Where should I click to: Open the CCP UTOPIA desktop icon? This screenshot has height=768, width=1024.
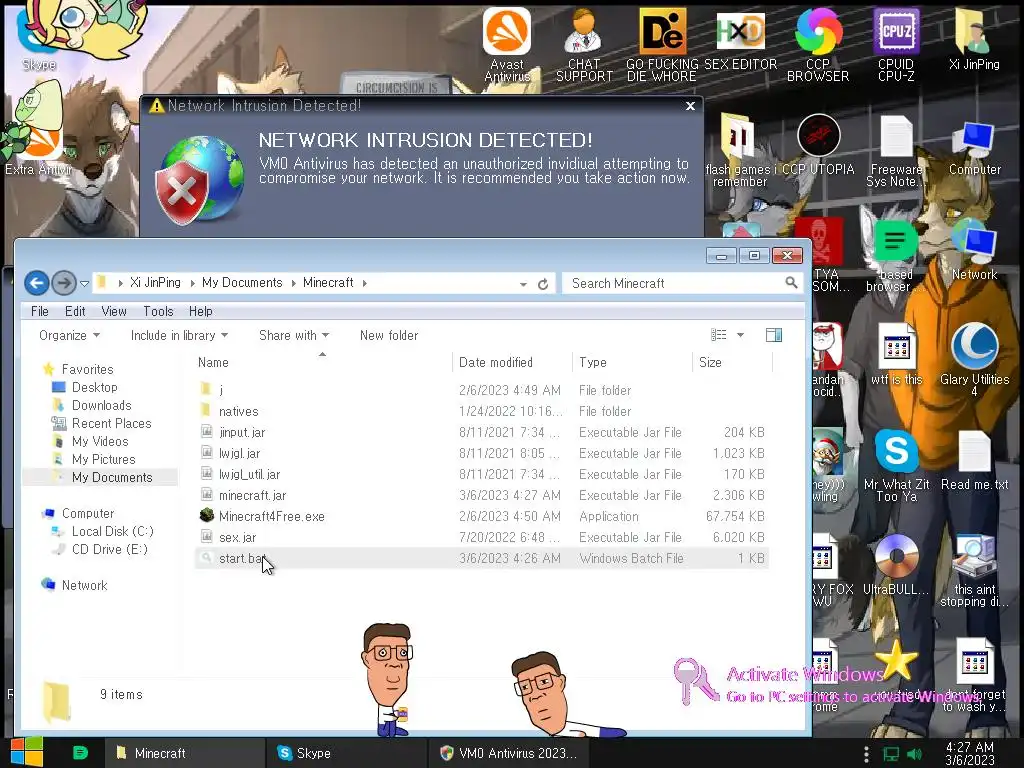click(x=818, y=145)
